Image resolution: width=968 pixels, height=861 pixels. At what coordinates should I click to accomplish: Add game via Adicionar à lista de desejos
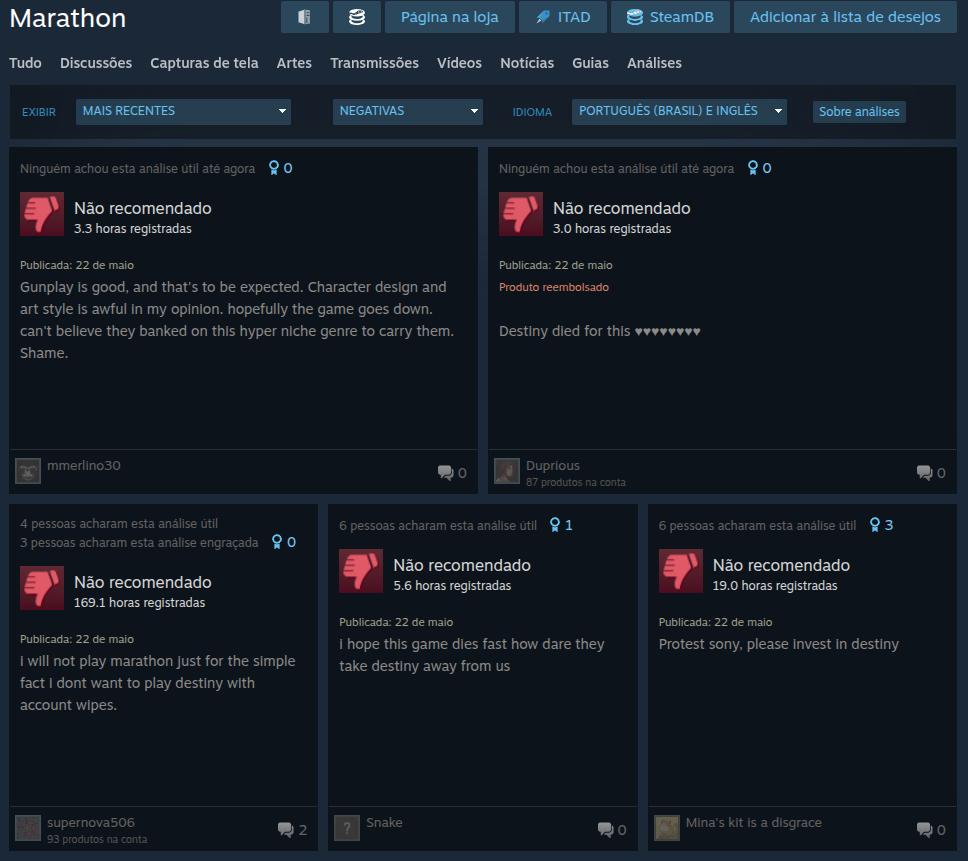[x=845, y=17]
